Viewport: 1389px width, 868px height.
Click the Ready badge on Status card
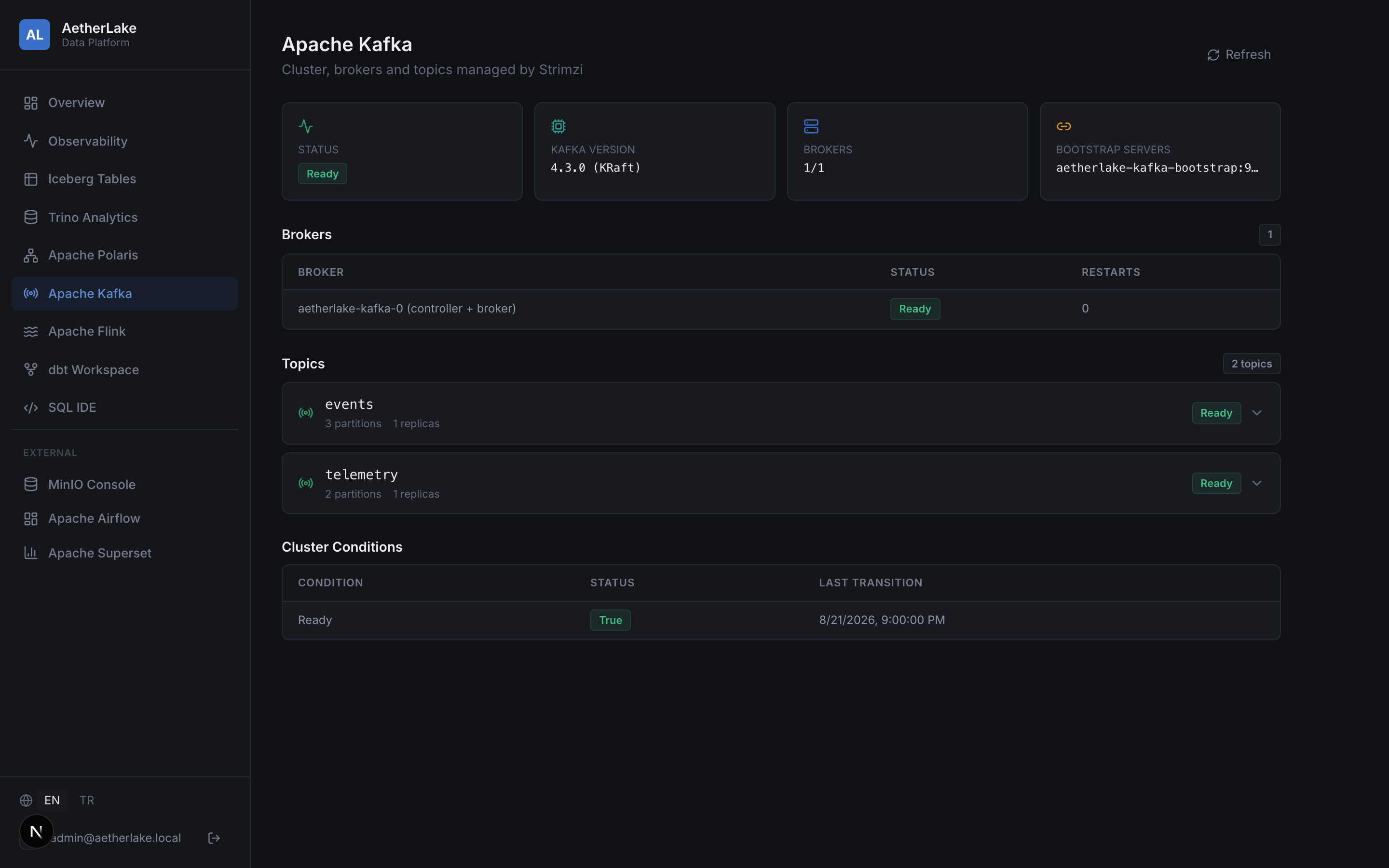[322, 174]
